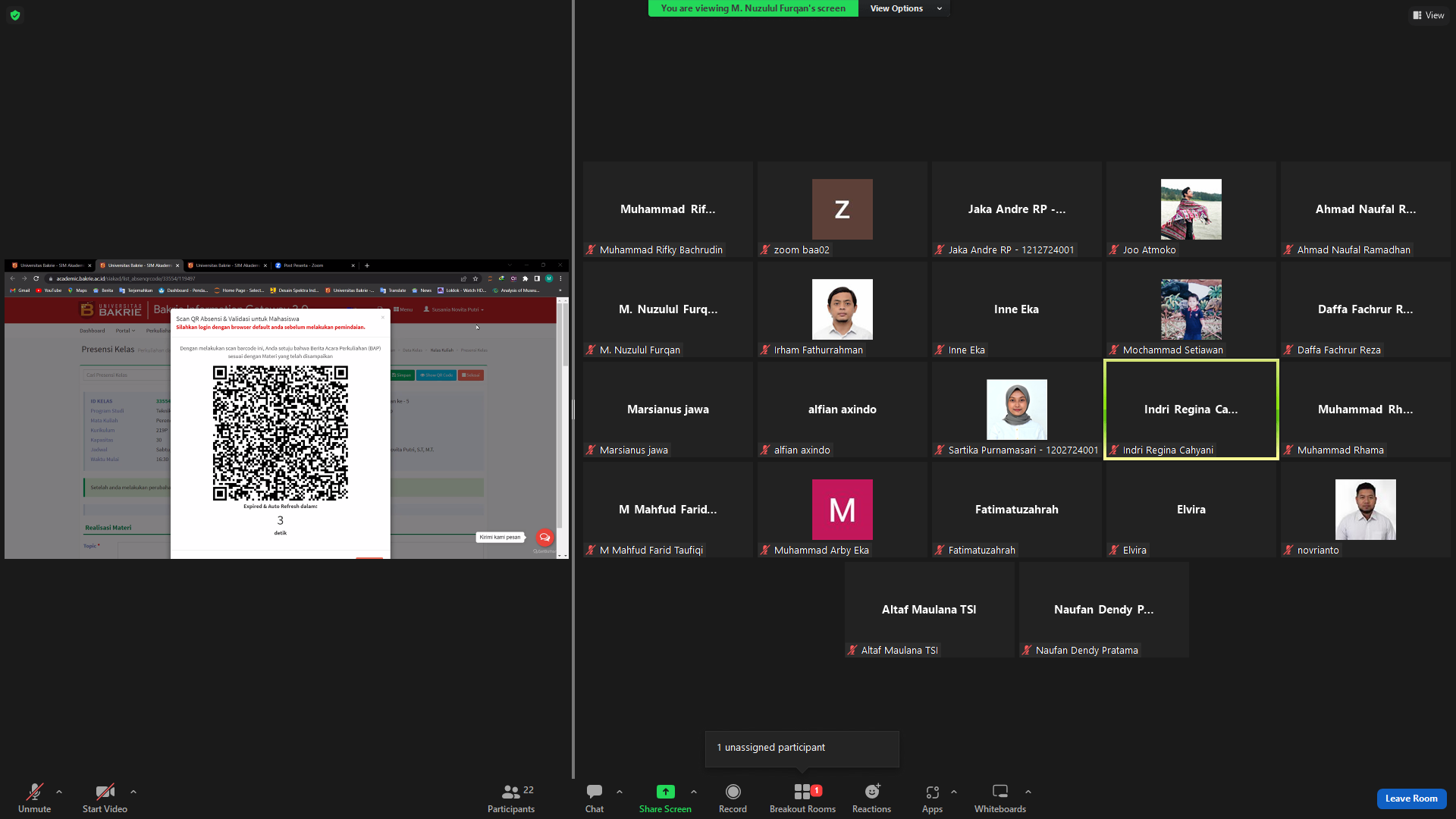Click the green Share Screen icon

pos(665,792)
